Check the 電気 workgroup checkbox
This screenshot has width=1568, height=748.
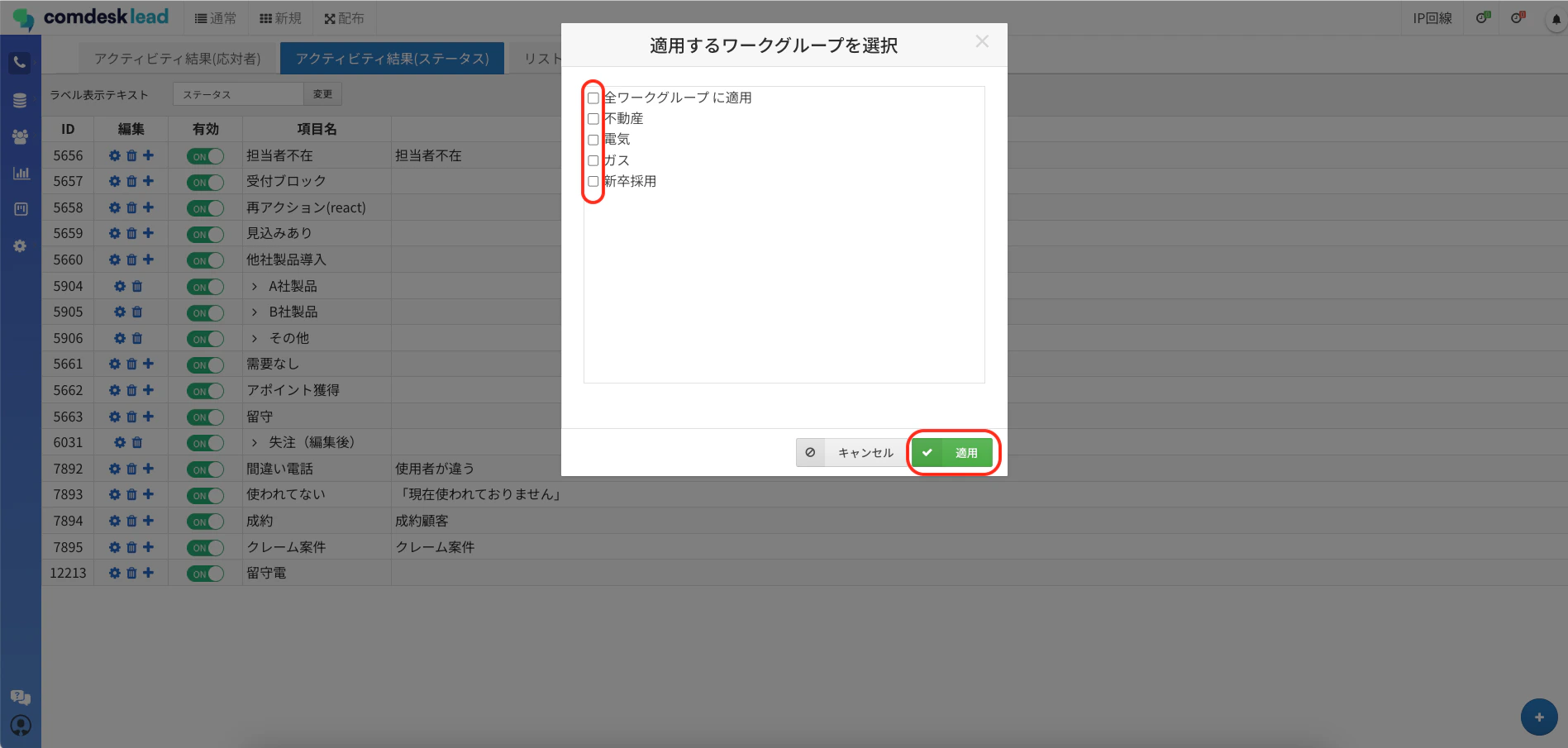click(593, 140)
